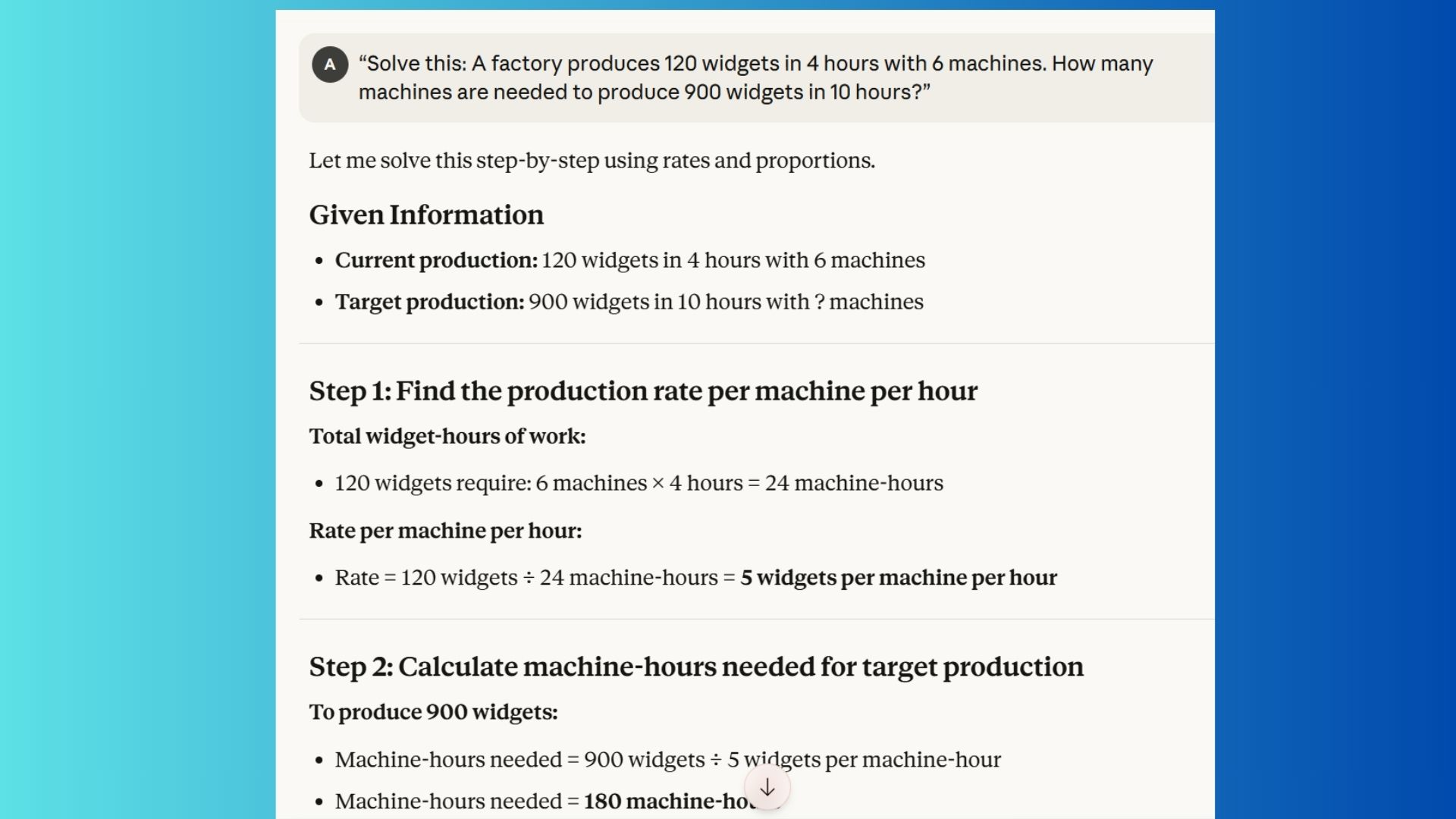Image resolution: width=1456 pixels, height=819 pixels.
Task: Click the Step 2 machine-hours heading
Action: (x=695, y=667)
